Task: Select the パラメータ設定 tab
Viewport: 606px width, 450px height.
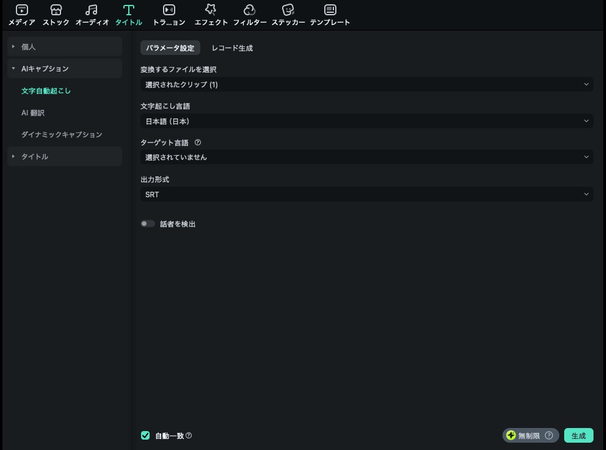Action: 170,48
